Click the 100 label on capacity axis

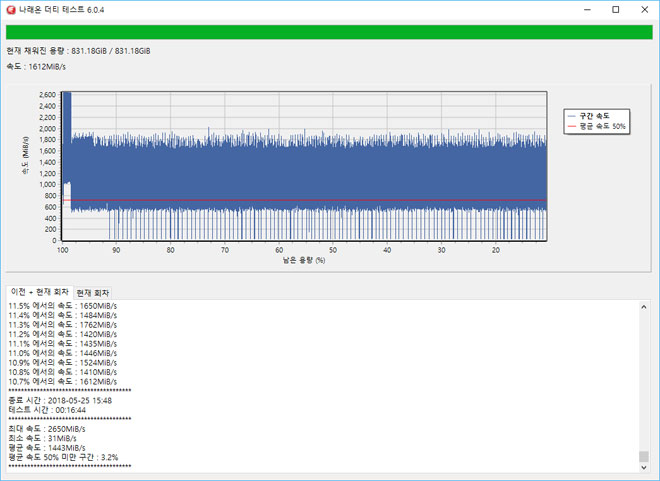pos(62,250)
